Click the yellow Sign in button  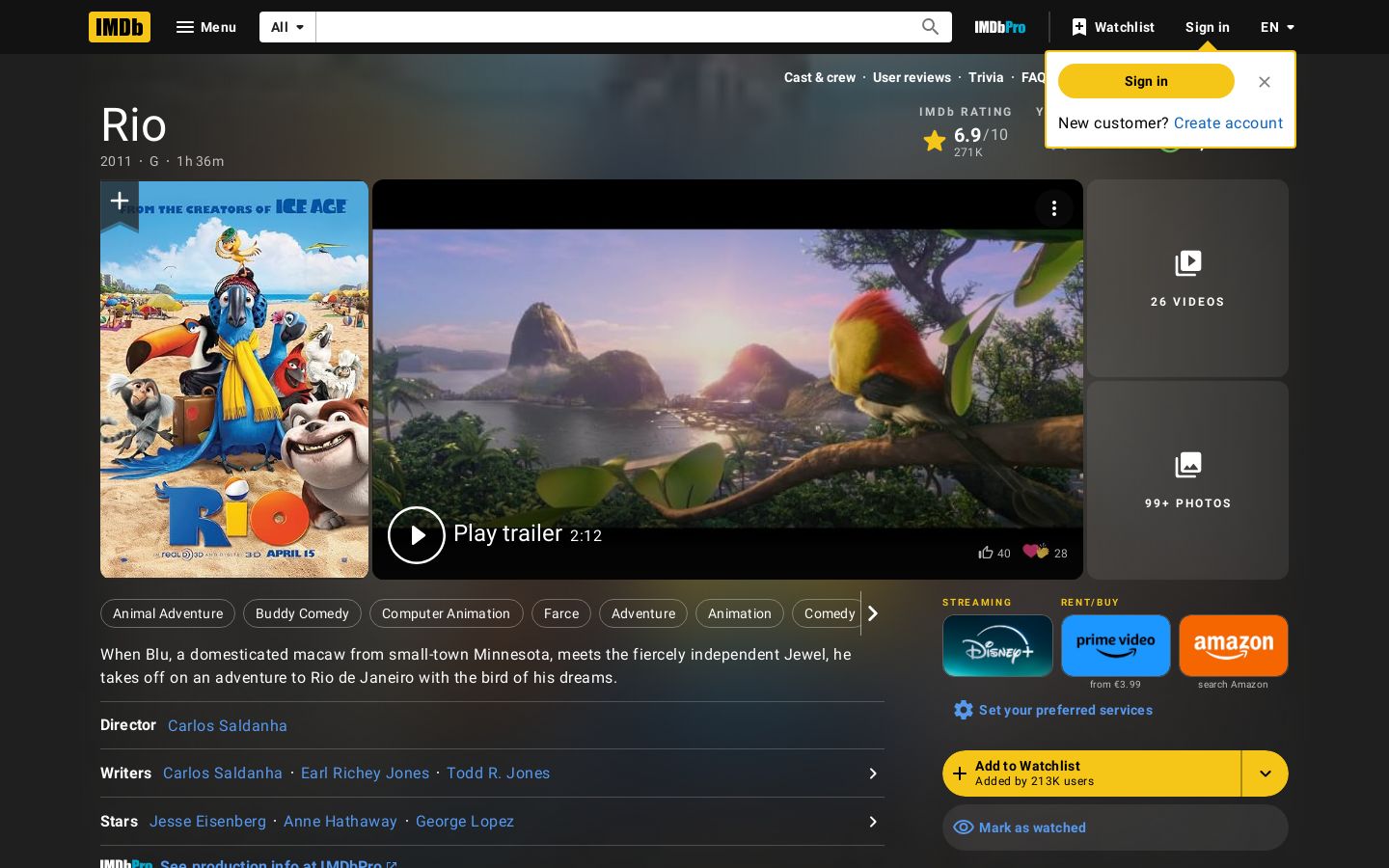pyautogui.click(x=1146, y=81)
